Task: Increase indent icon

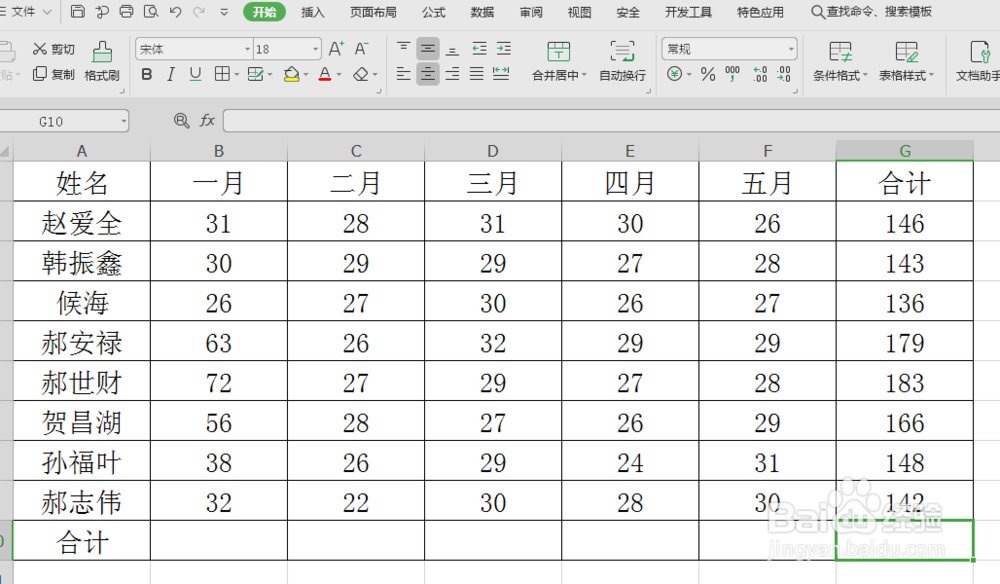Action: pos(504,48)
